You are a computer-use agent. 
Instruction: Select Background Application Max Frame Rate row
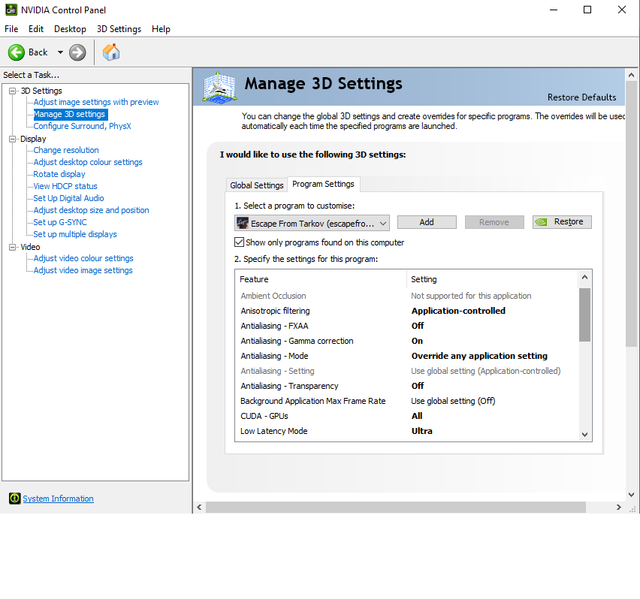tap(406, 401)
